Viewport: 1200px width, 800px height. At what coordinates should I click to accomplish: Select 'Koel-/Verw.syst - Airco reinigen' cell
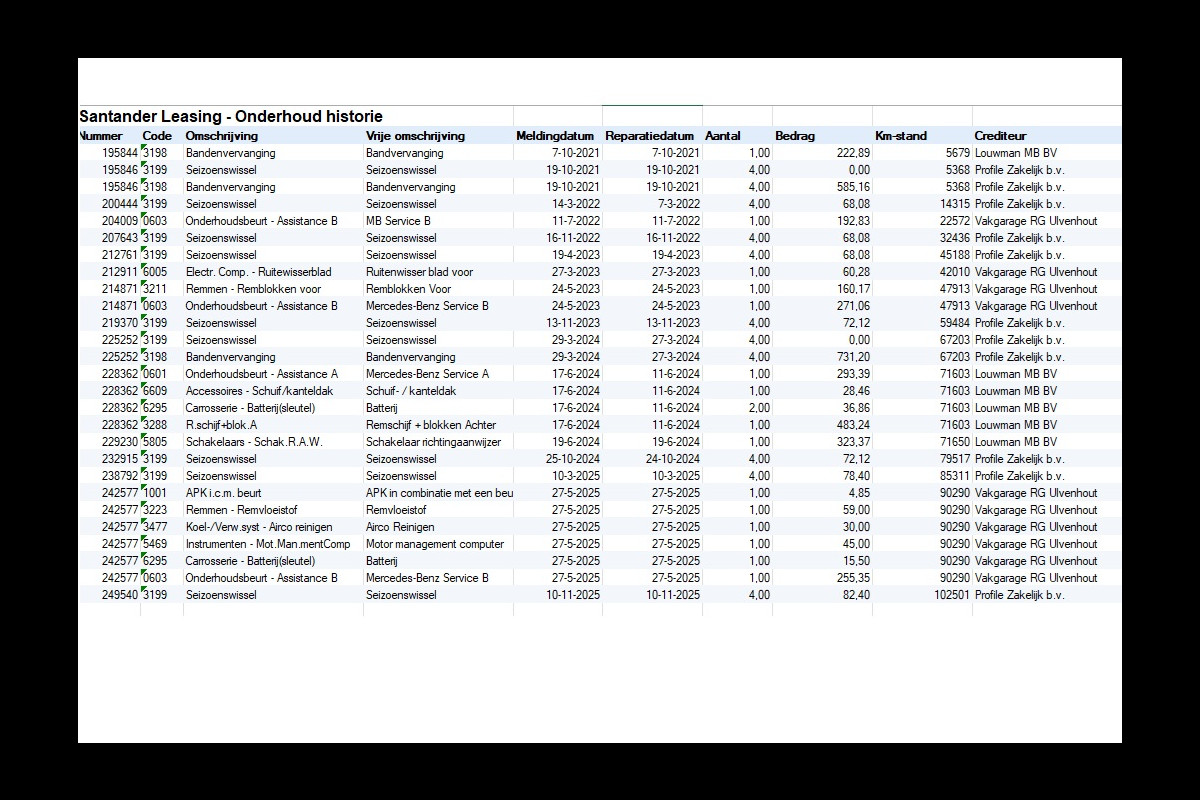(x=259, y=527)
